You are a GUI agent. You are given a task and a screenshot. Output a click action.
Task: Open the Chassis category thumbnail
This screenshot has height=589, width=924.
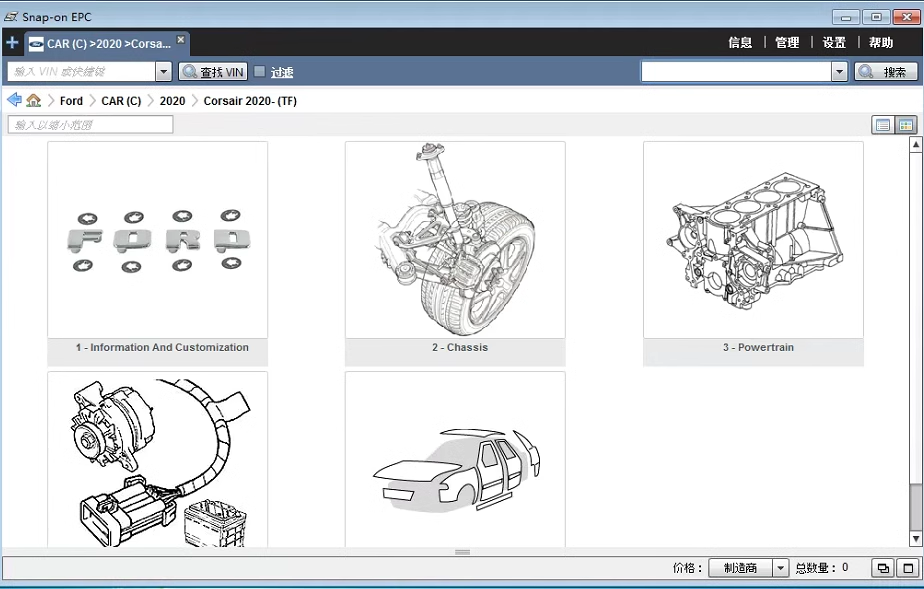coord(455,240)
